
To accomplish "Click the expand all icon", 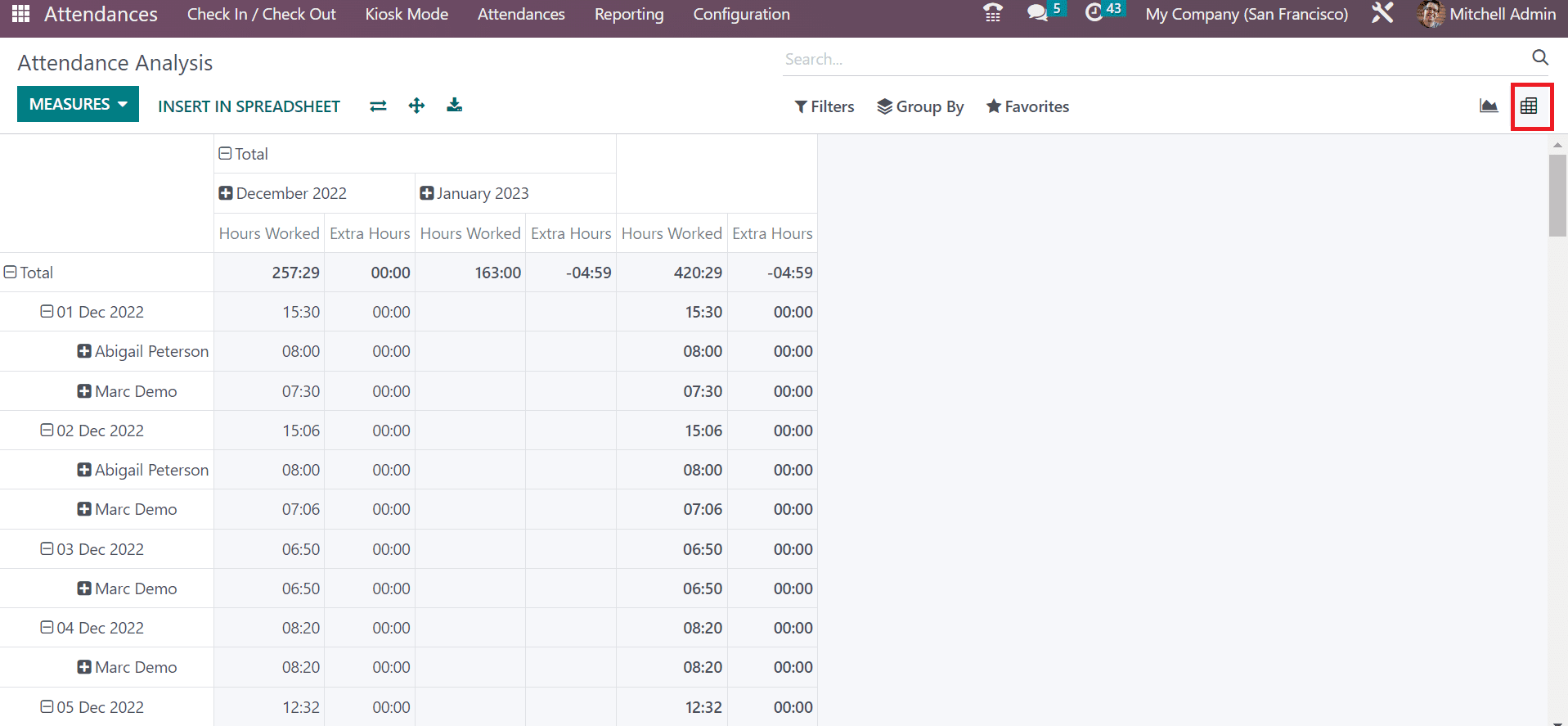I will coord(416,106).
